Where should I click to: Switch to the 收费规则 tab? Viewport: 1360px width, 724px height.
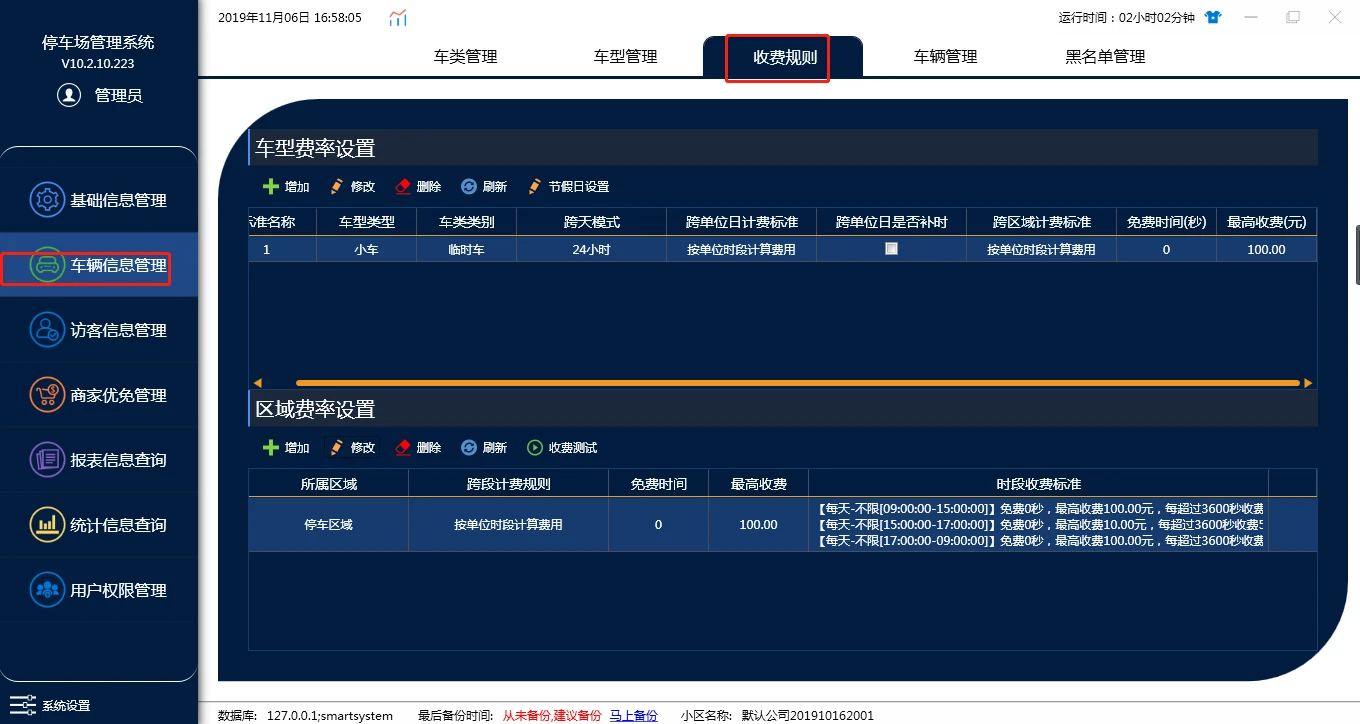point(785,57)
